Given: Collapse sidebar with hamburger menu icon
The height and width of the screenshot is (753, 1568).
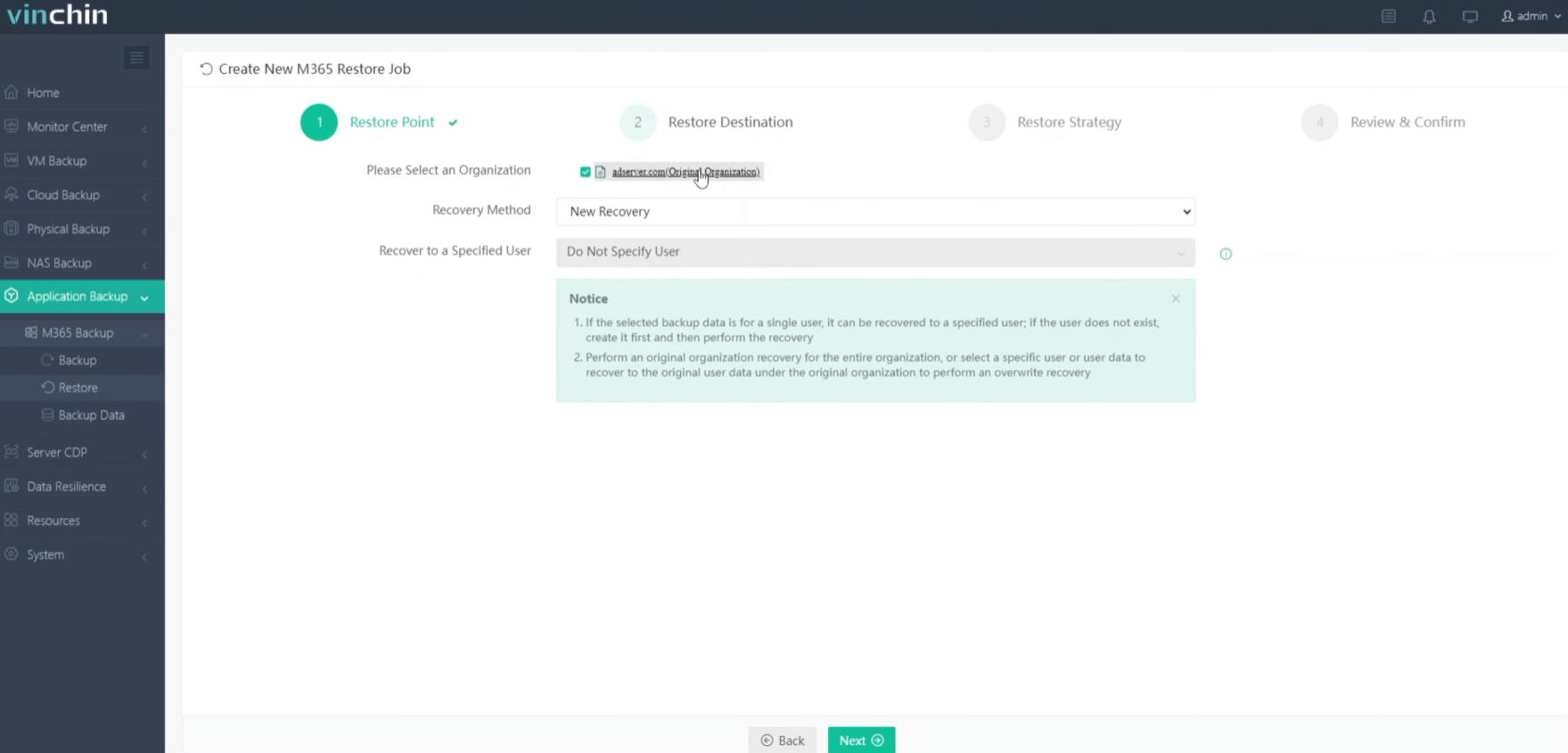Looking at the screenshot, I should point(136,58).
